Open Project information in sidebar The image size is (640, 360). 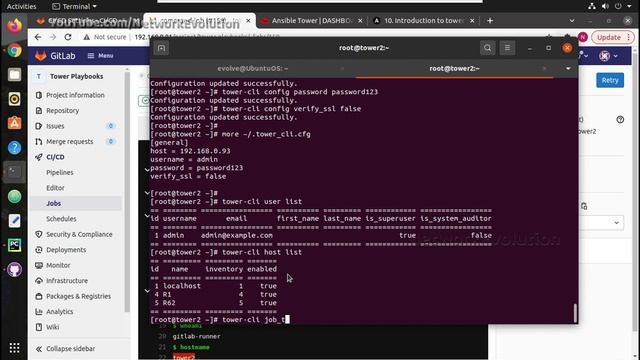75,95
